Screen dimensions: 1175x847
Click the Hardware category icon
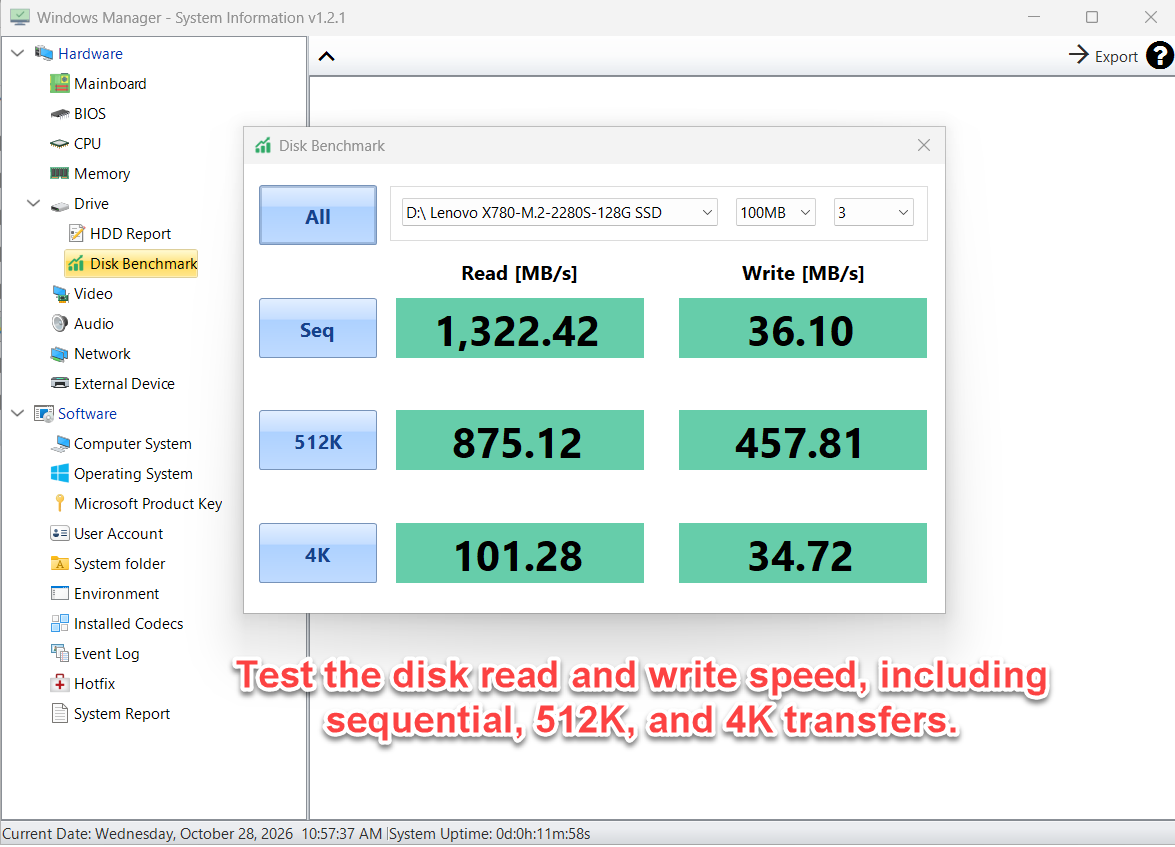point(43,53)
